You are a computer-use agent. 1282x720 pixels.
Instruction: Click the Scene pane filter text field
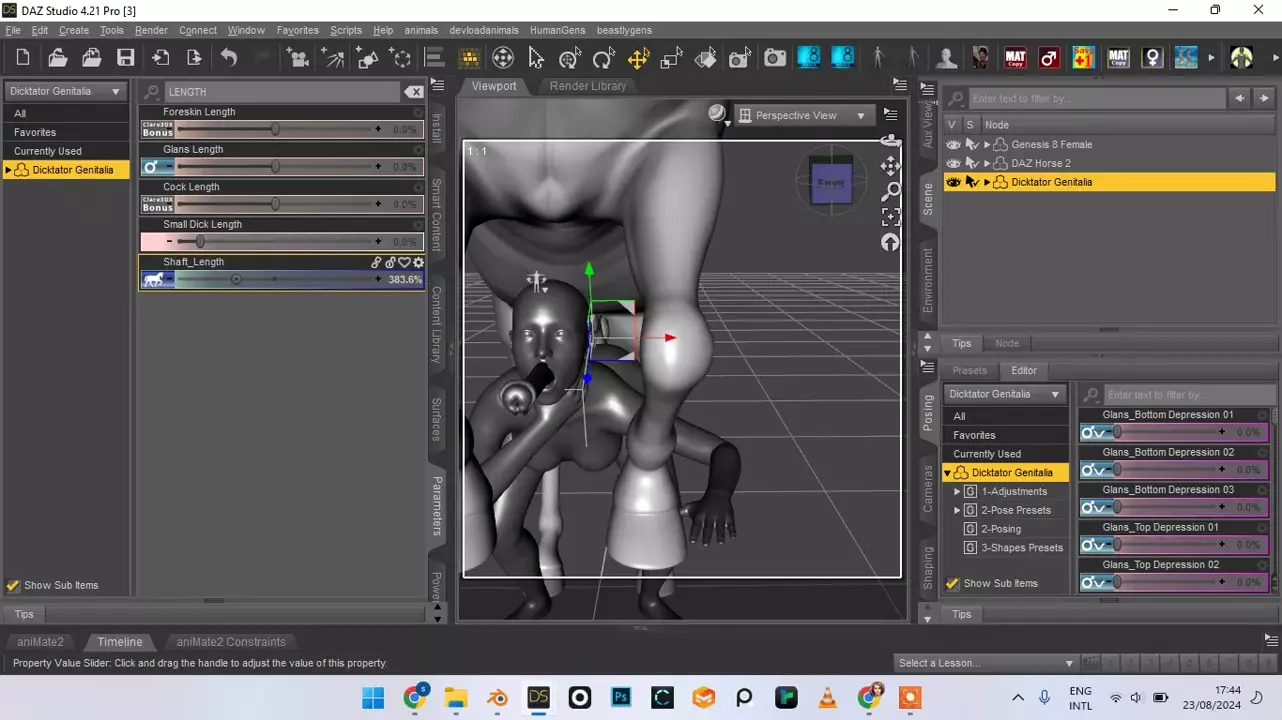point(1096,99)
